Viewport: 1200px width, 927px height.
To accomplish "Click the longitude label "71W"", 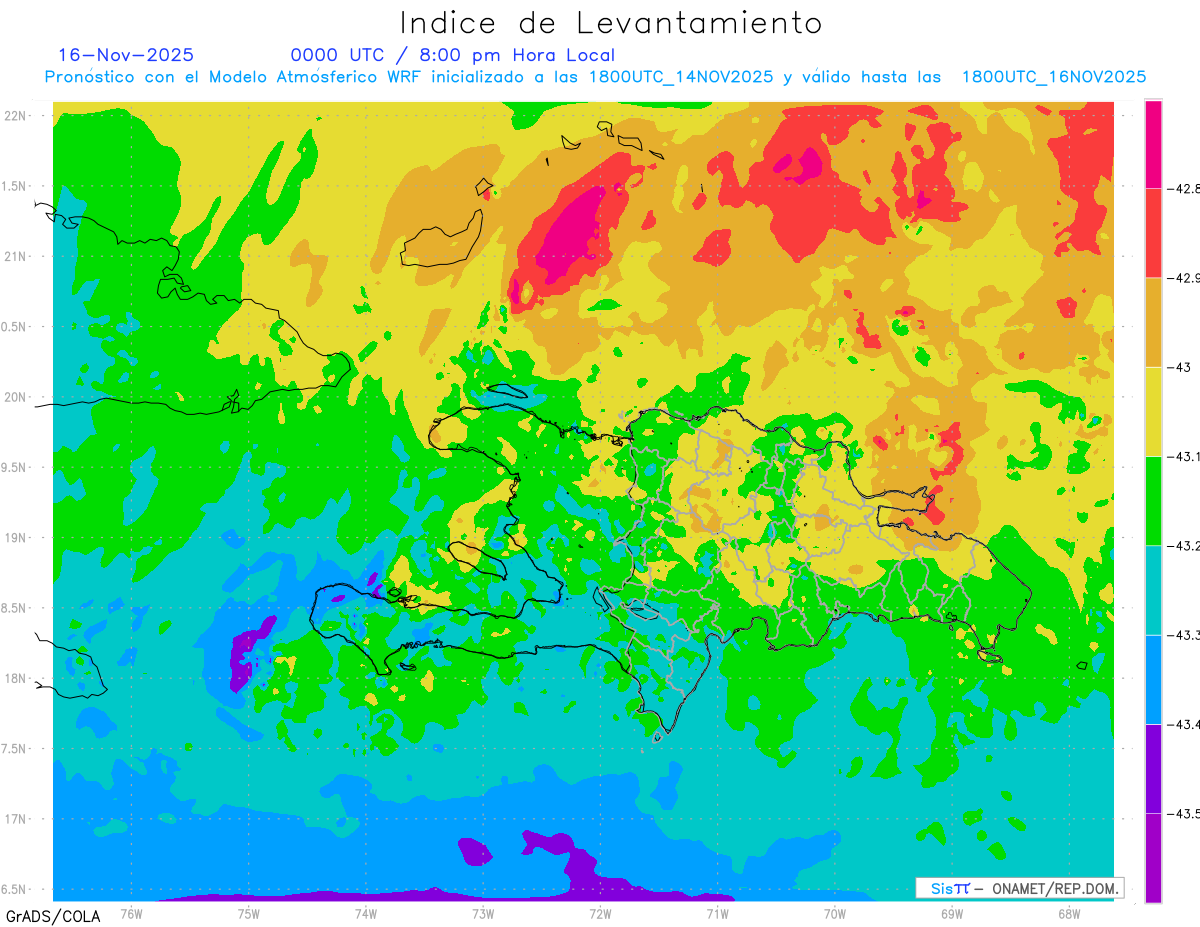I will coord(717,912).
